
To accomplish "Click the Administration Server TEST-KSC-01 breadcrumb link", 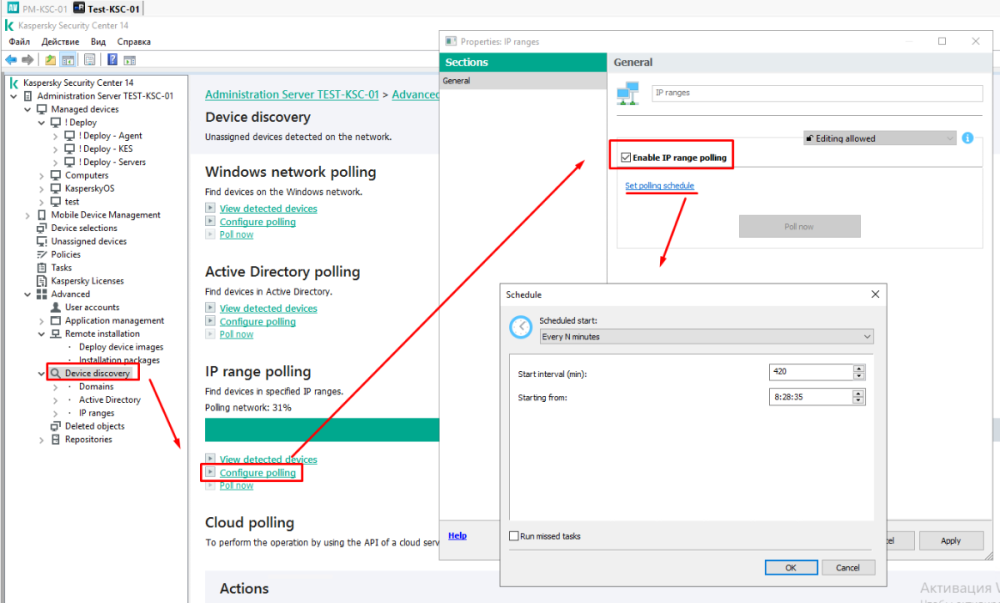I will click(292, 94).
